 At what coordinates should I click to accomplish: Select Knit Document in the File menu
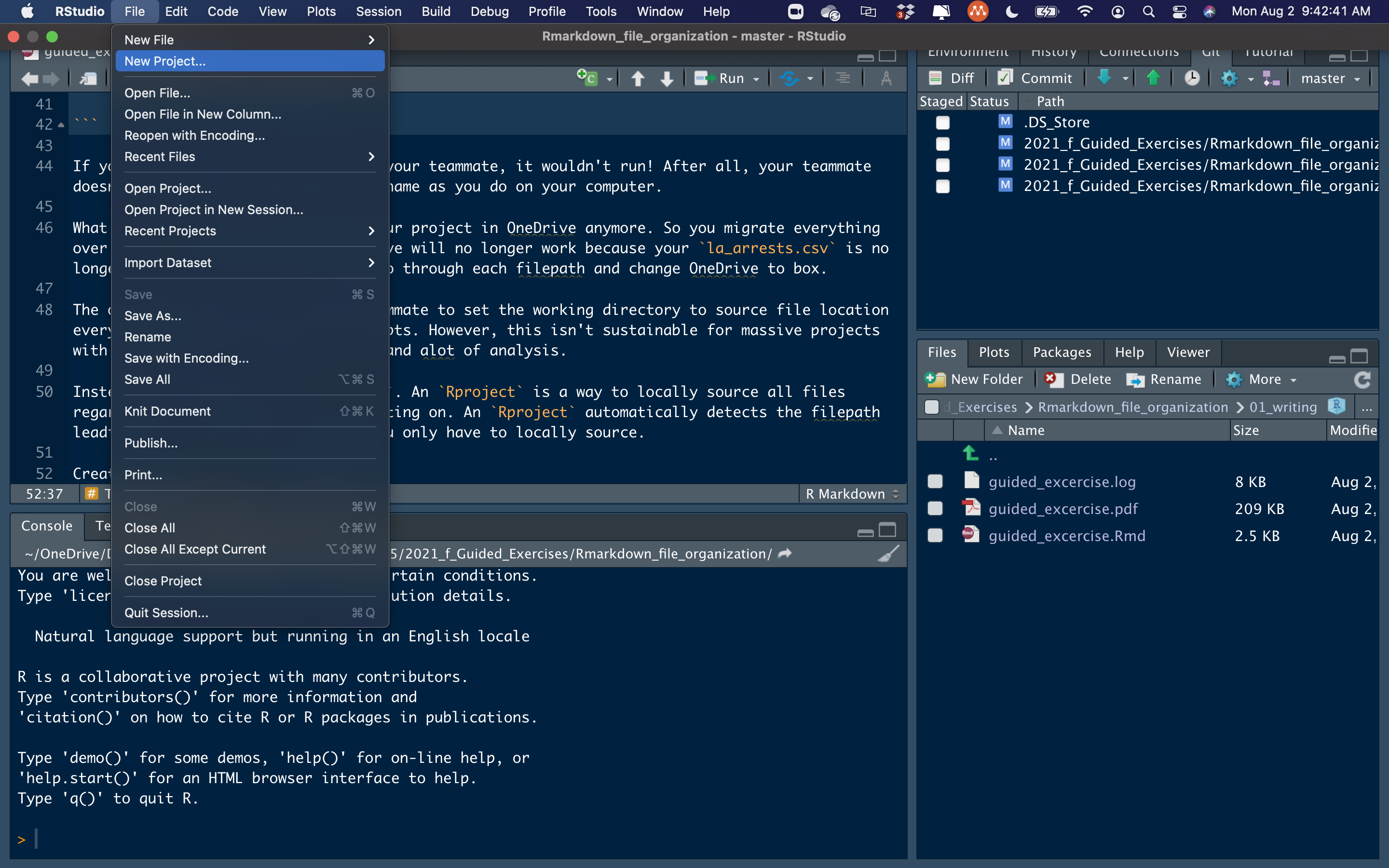[x=250, y=411]
